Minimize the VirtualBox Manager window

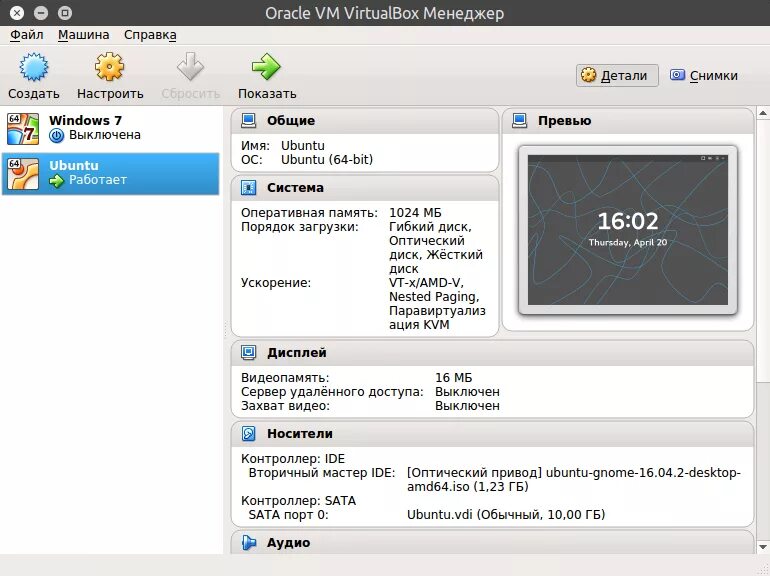[41, 13]
